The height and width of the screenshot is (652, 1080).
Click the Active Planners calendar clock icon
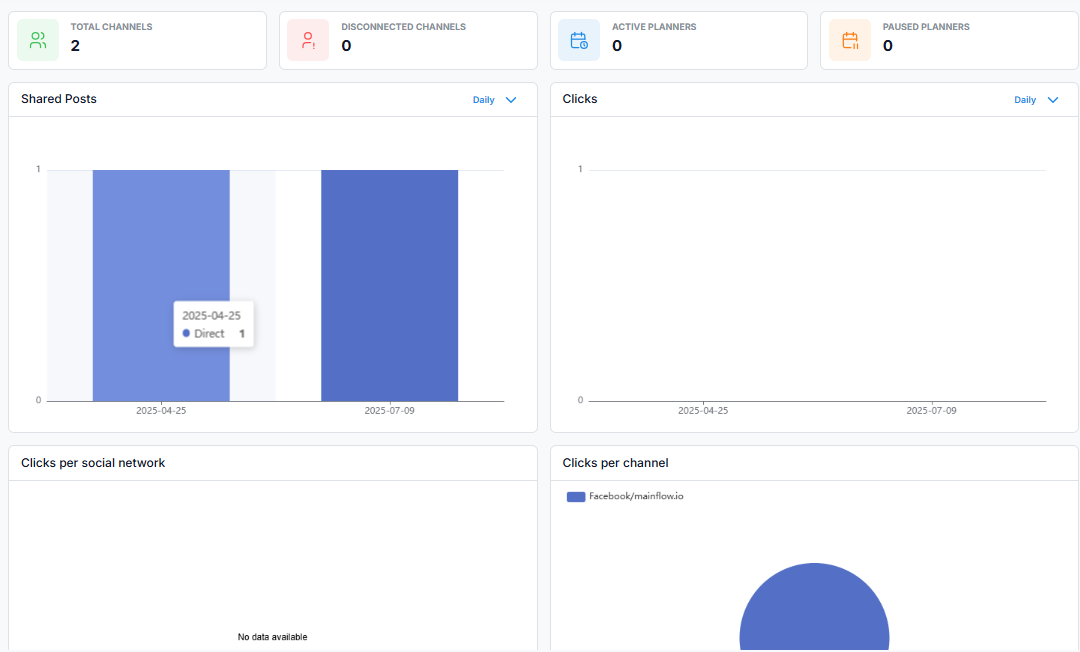[579, 41]
